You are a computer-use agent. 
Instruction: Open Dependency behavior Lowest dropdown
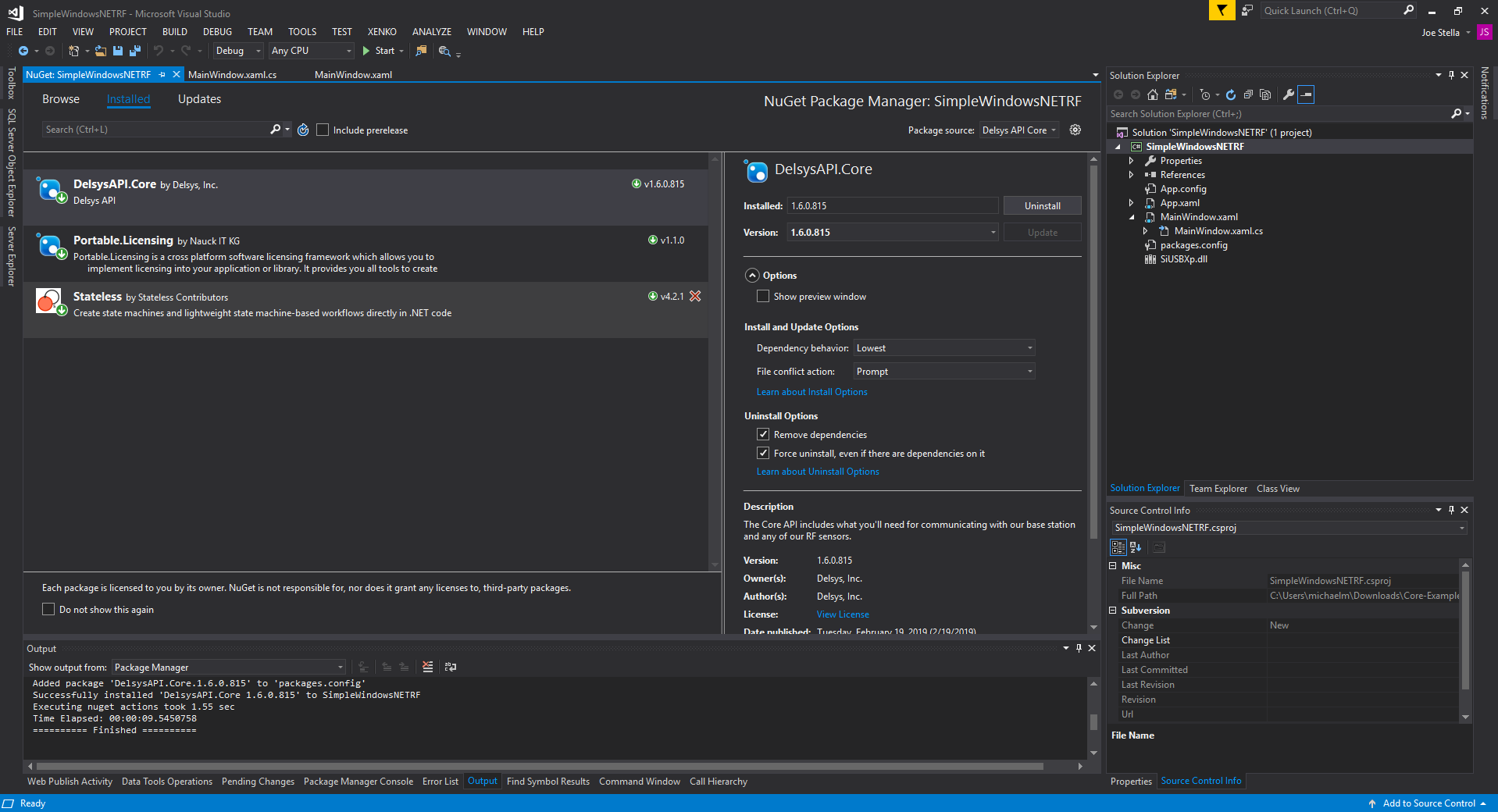tap(944, 347)
